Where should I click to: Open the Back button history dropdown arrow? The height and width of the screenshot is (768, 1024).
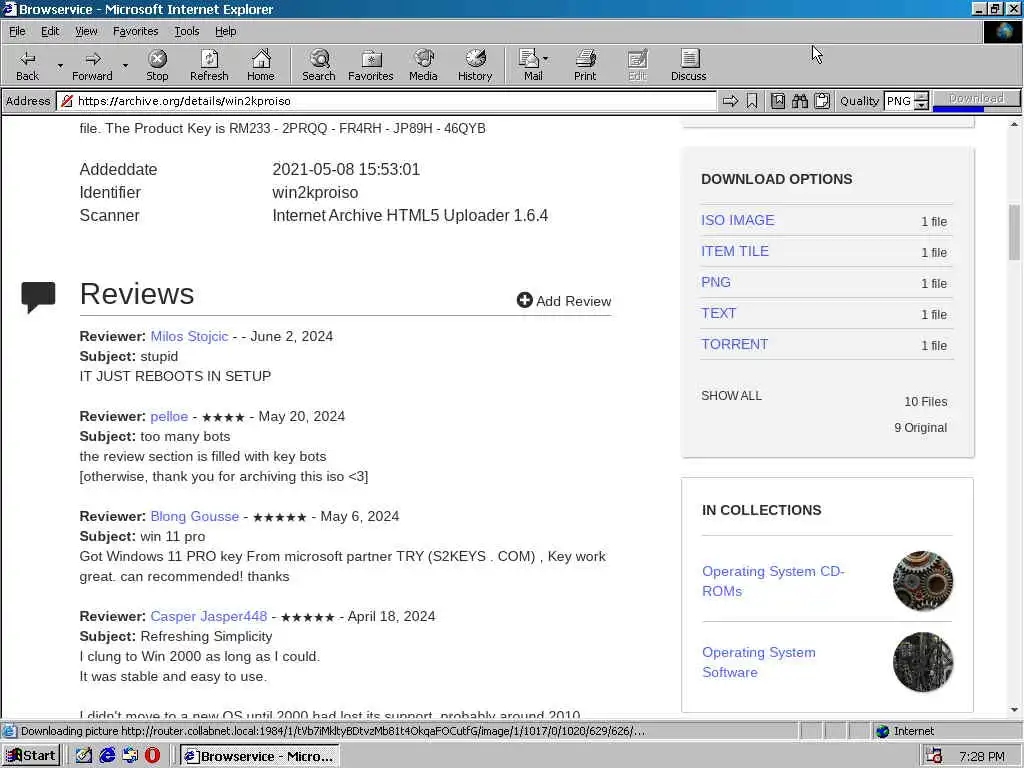[x=60, y=65]
